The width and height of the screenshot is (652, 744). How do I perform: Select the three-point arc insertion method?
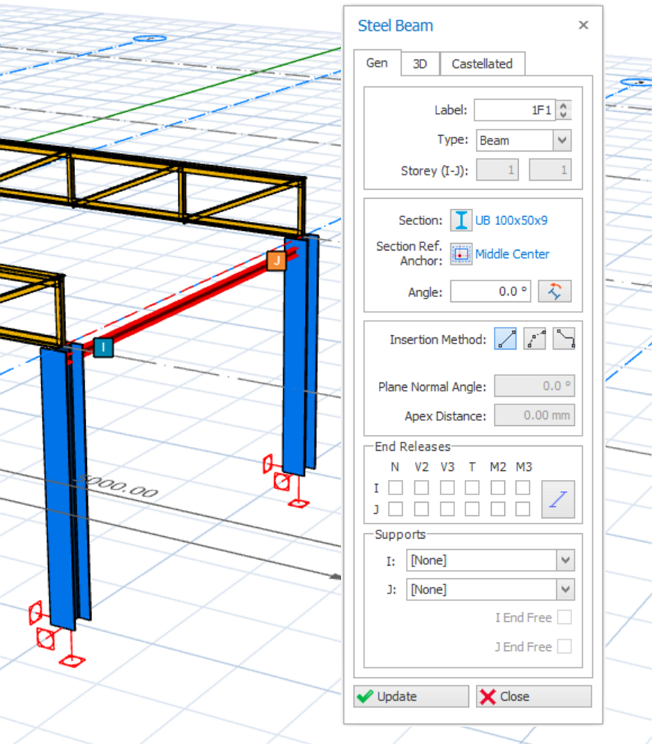[x=535, y=339]
